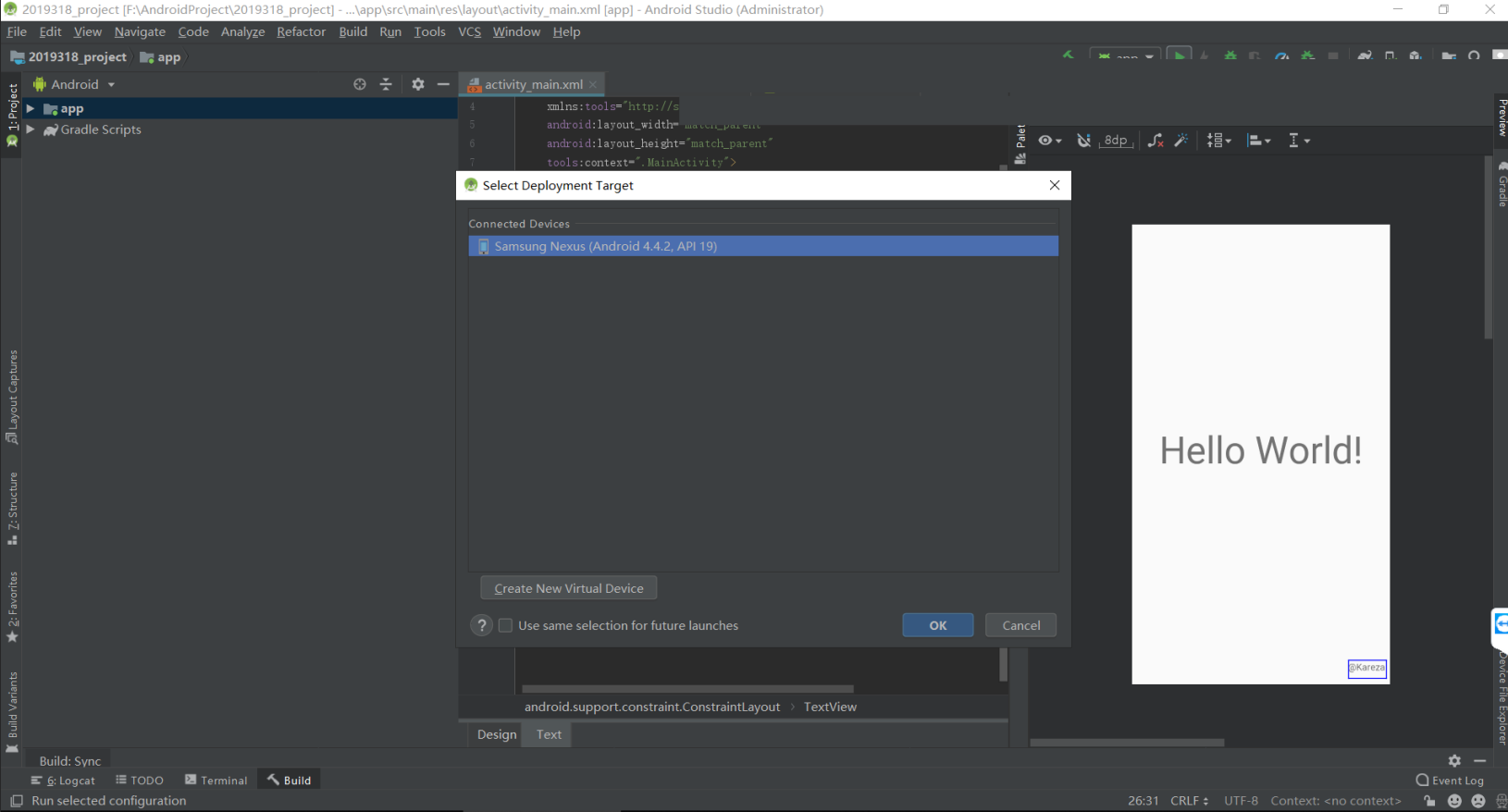Image resolution: width=1508 pixels, height=812 pixels.
Task: Open the Structure side panel
Action: coord(13,508)
